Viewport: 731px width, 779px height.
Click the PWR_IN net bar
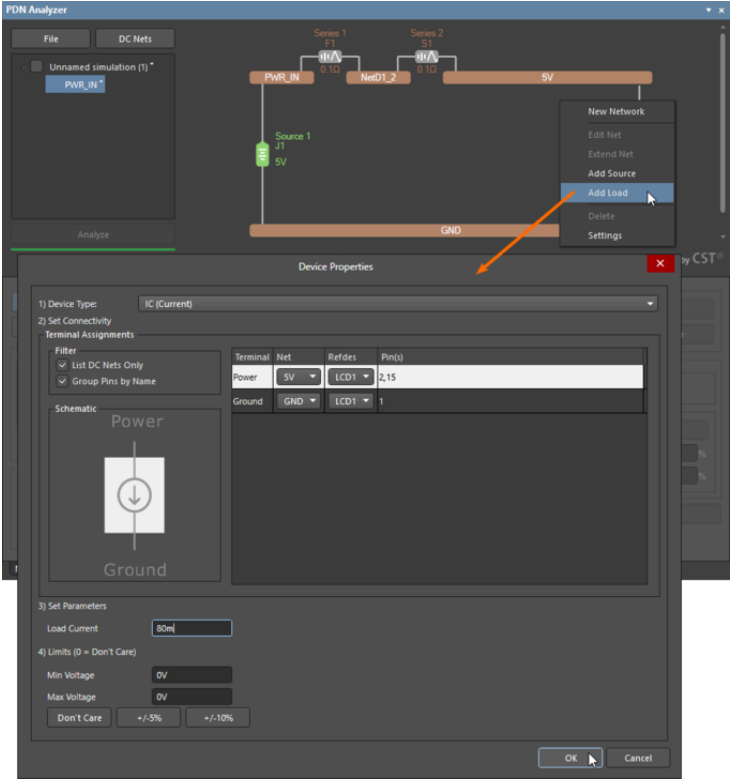(x=282, y=78)
